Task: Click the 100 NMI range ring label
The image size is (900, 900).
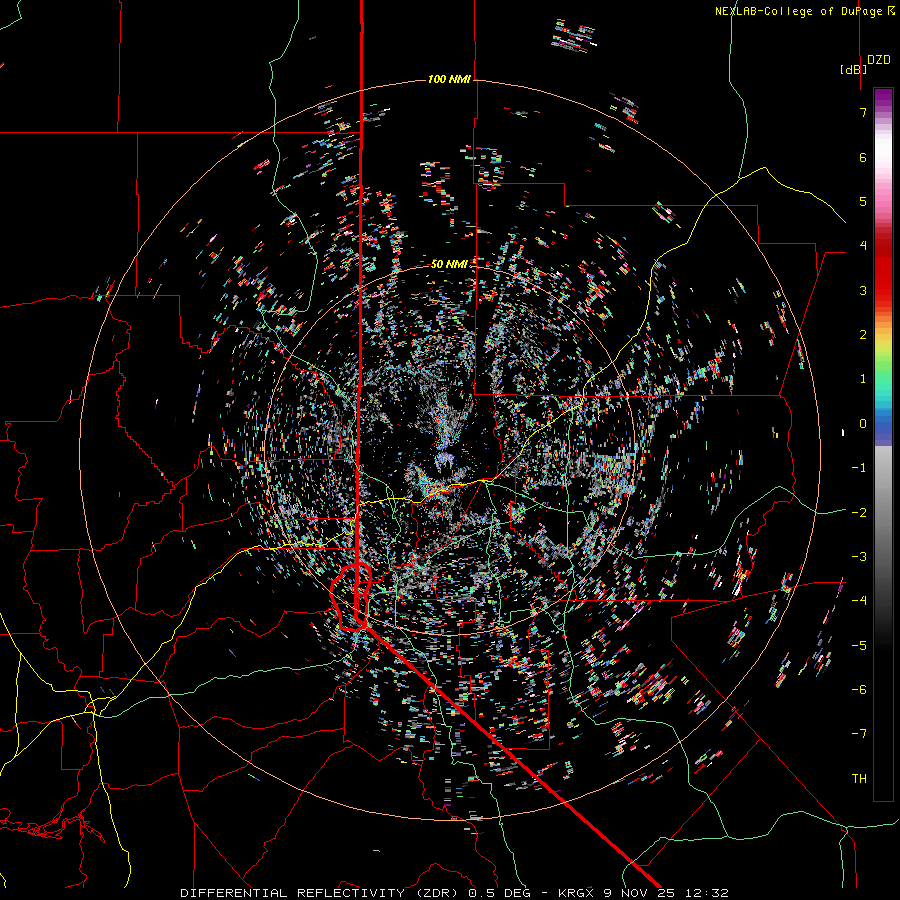Action: tap(449, 79)
